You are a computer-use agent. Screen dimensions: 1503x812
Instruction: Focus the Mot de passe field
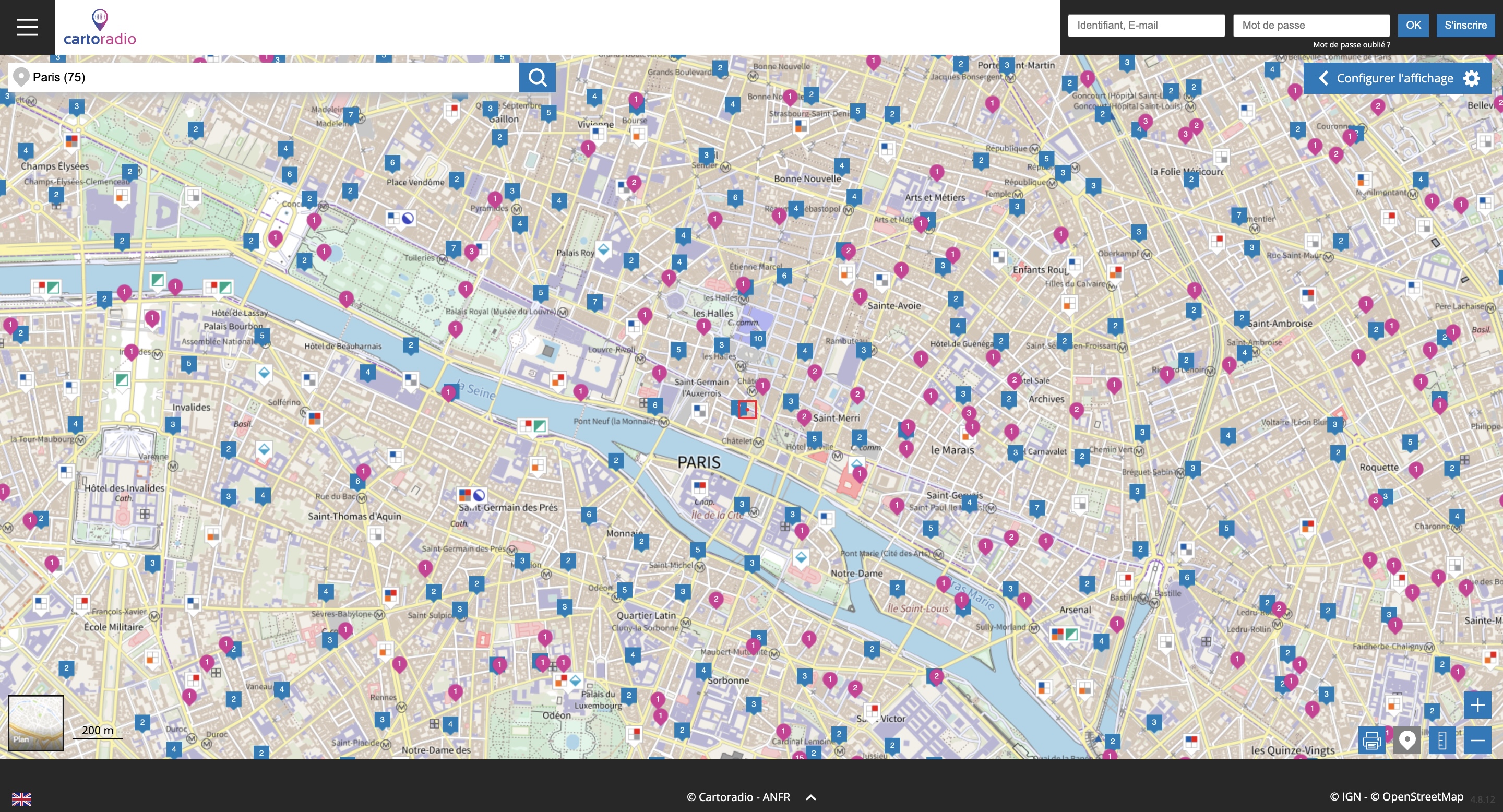click(x=1311, y=25)
